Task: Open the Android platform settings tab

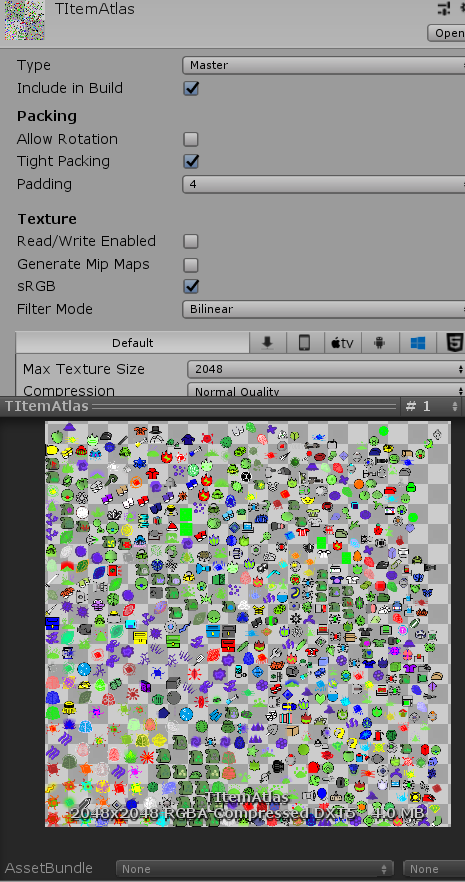Action: 380,343
